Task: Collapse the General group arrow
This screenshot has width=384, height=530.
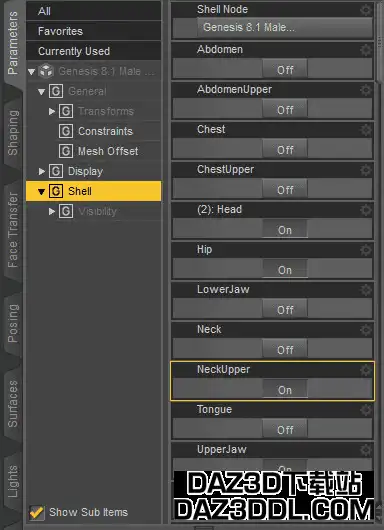Action: pyautogui.click(x=42, y=92)
